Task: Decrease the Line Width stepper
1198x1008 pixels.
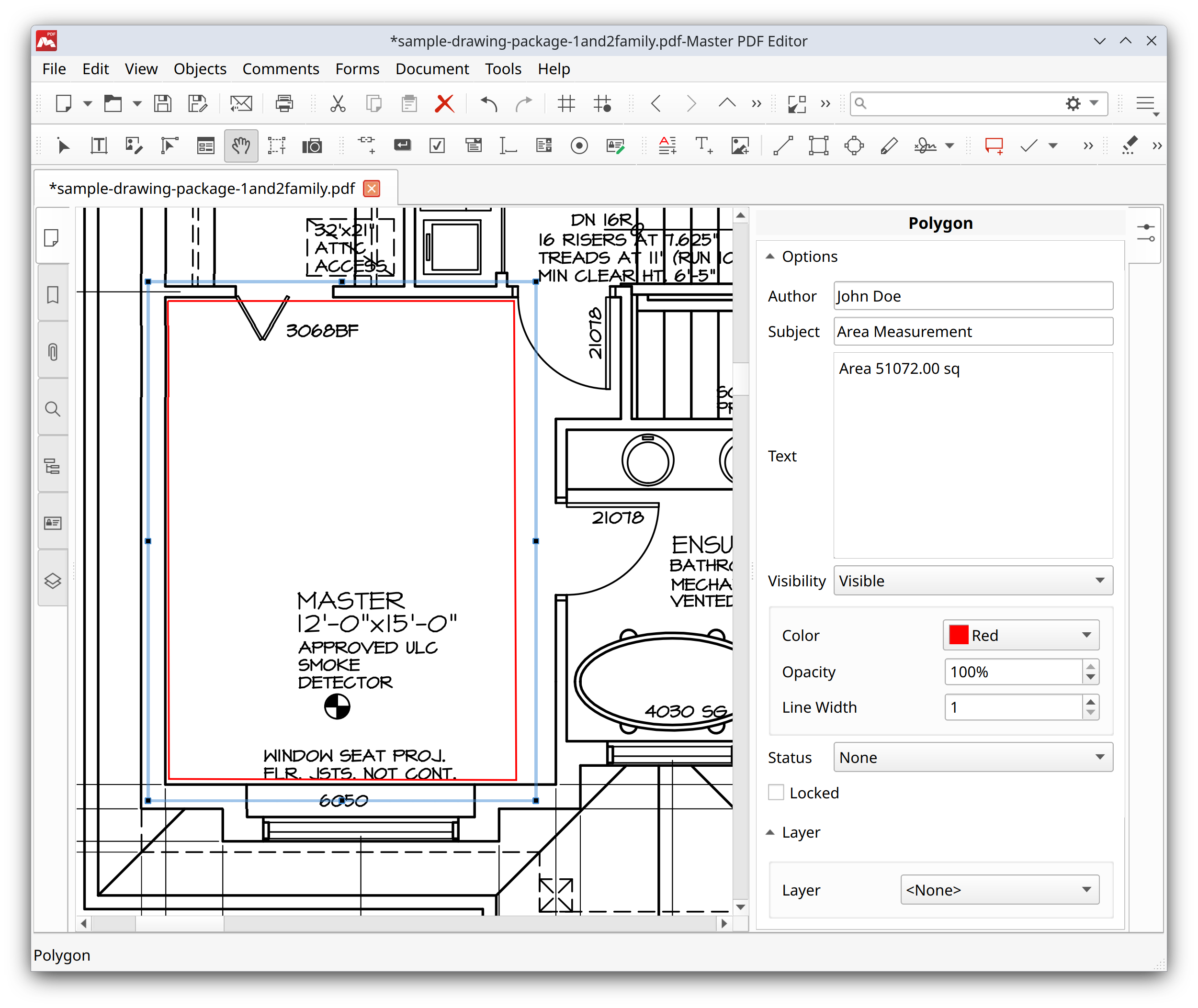Action: click(1091, 713)
